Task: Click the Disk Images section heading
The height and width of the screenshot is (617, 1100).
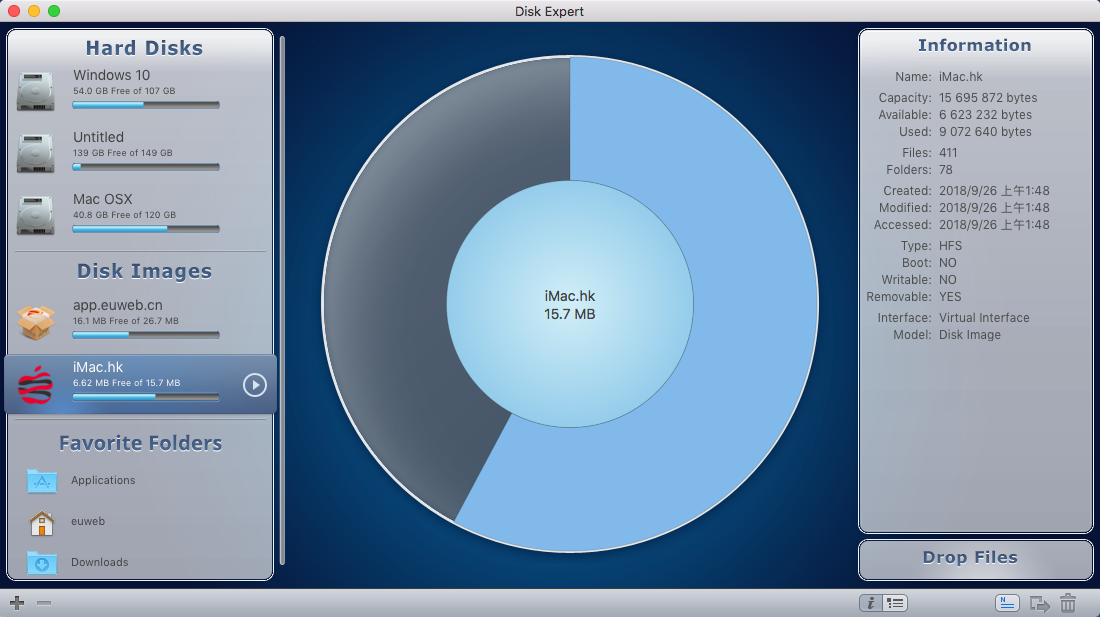Action: coord(144,271)
